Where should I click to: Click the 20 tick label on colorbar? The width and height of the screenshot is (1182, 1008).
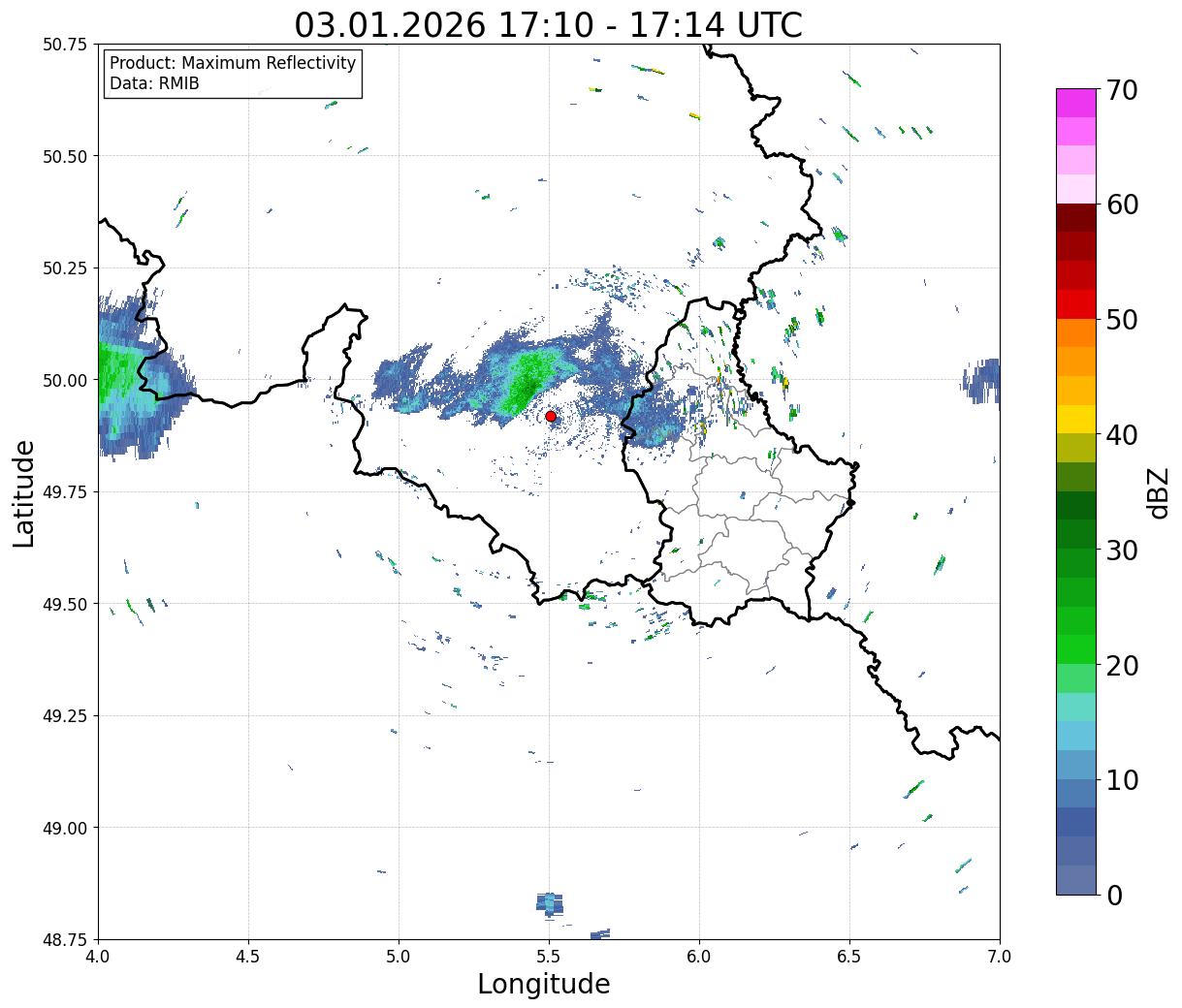coord(1122,665)
